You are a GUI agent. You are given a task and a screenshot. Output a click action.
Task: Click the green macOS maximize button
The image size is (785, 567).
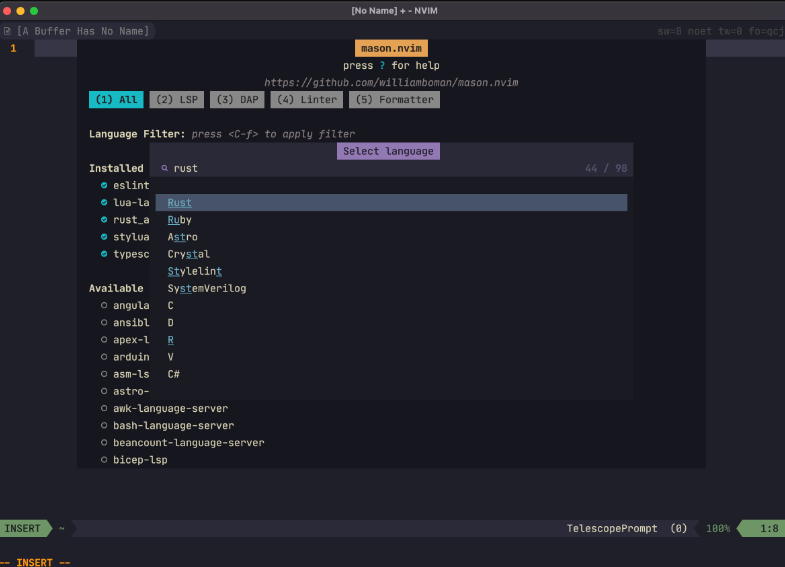pyautogui.click(x=34, y=10)
